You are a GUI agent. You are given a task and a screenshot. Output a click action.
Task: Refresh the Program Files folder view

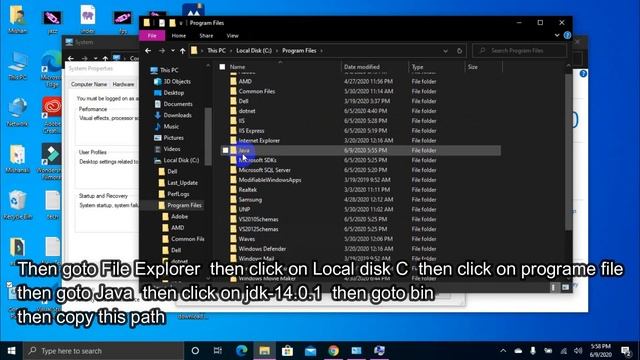459,51
